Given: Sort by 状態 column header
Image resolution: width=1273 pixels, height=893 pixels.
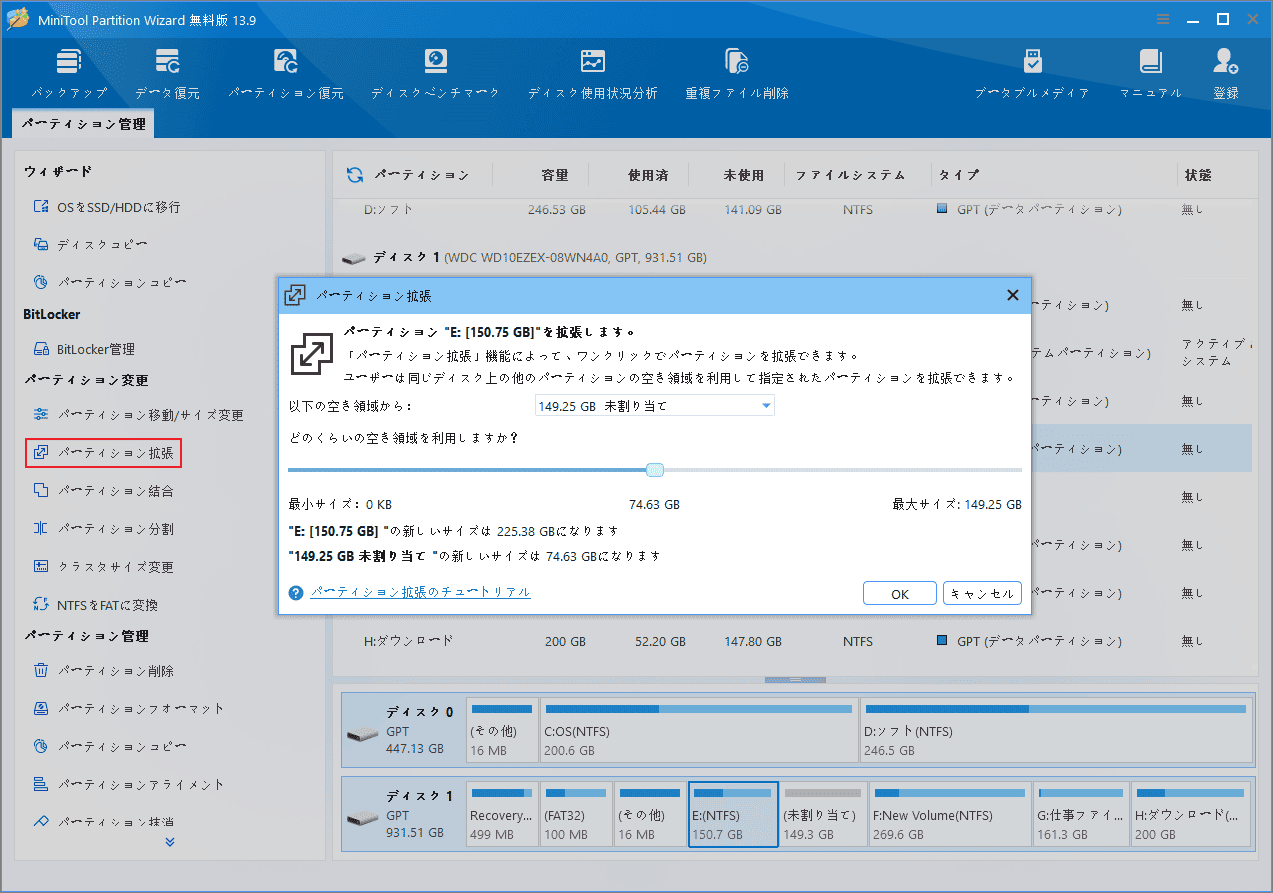Looking at the screenshot, I should 1198,175.
